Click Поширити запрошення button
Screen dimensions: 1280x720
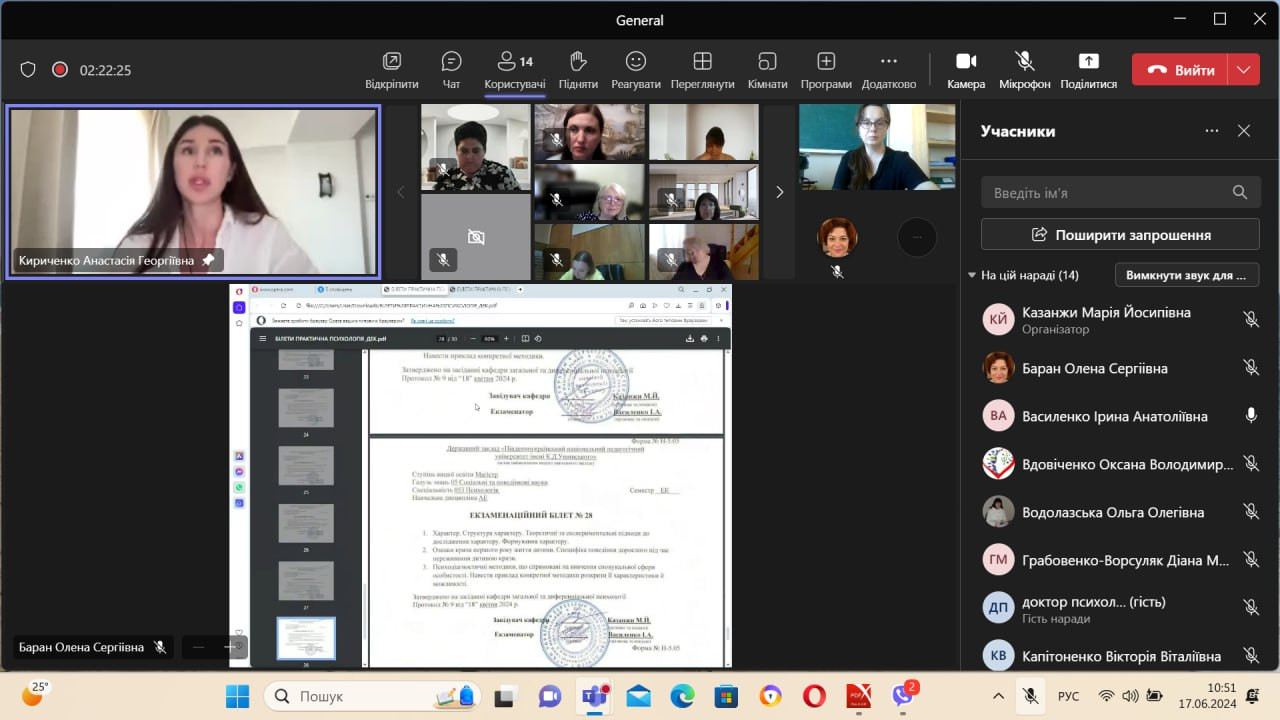click(x=1120, y=235)
